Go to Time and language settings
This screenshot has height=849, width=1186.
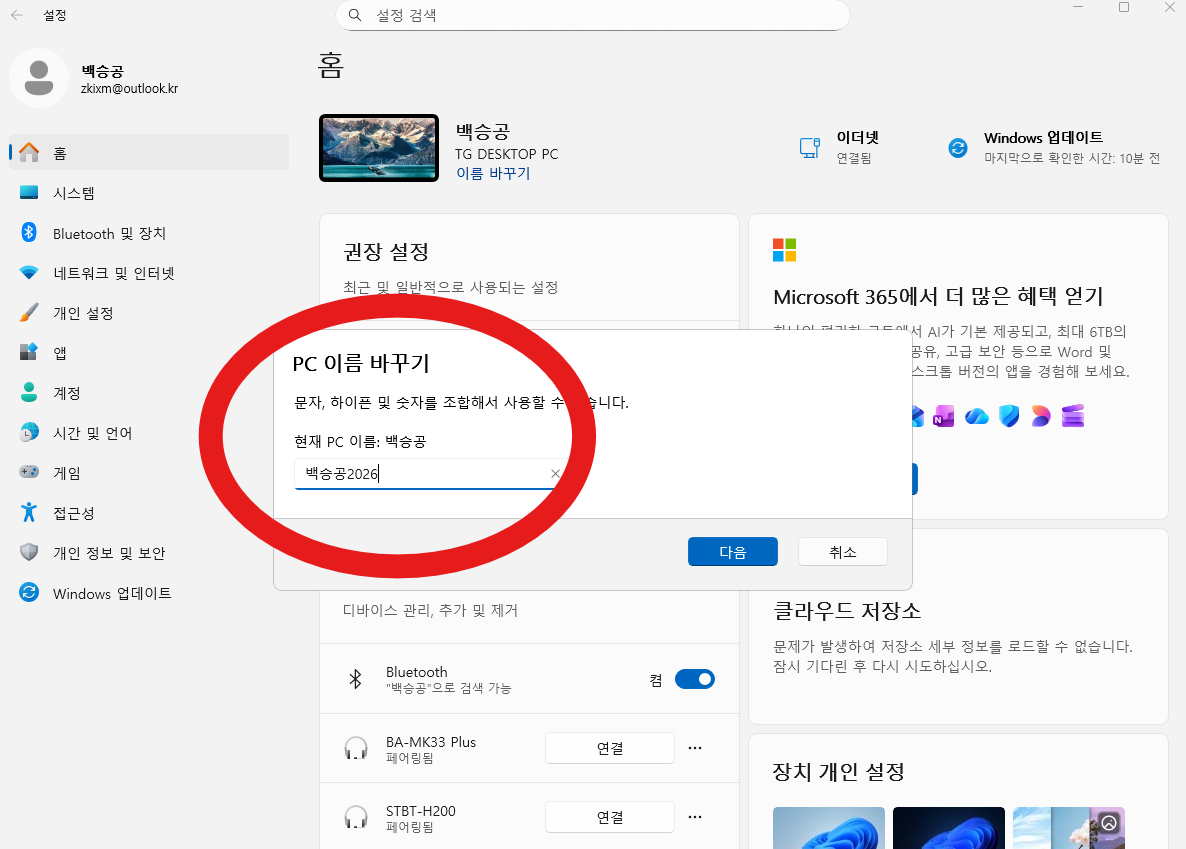coord(92,433)
